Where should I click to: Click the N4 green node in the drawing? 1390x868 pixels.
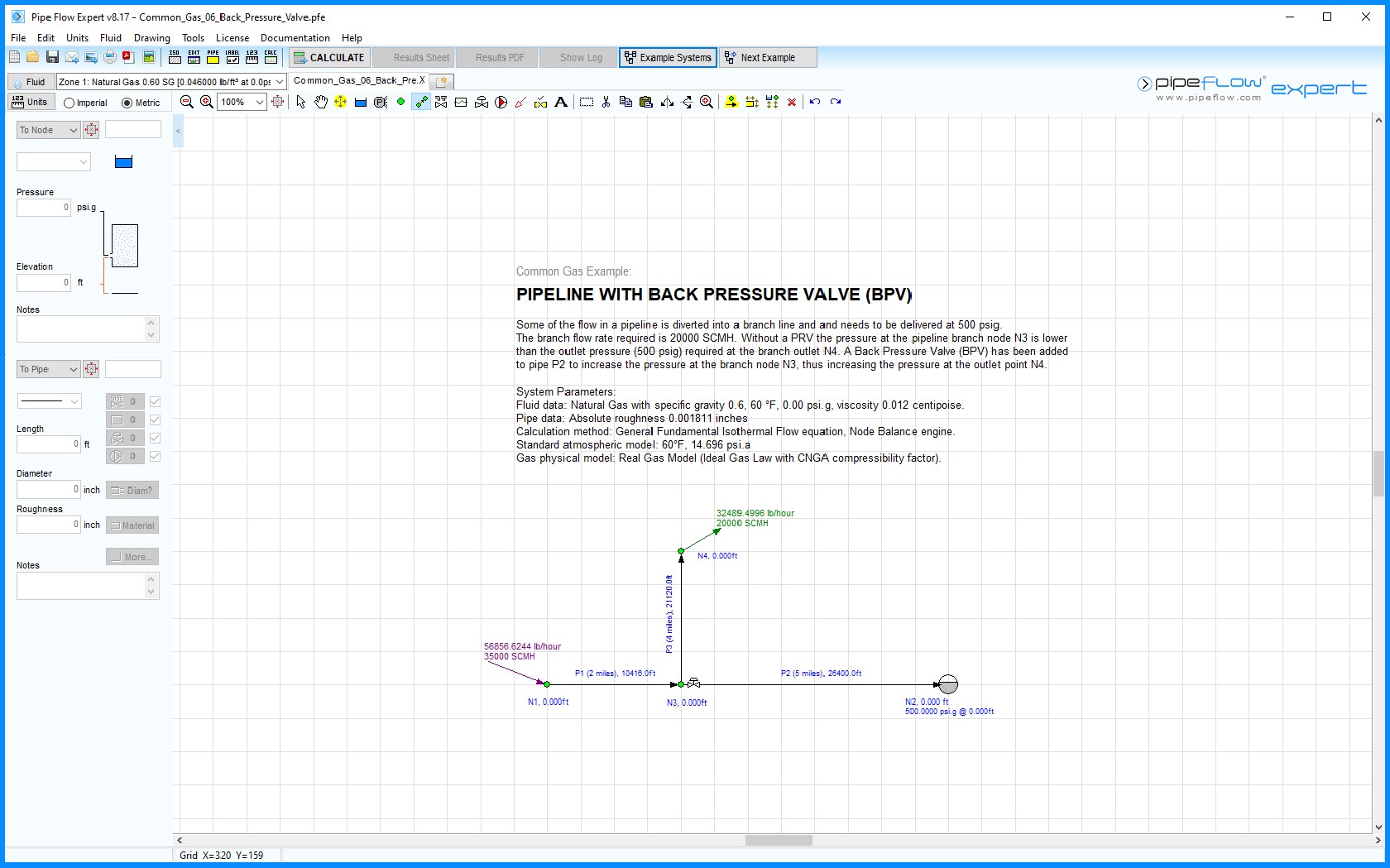pyautogui.click(x=681, y=551)
